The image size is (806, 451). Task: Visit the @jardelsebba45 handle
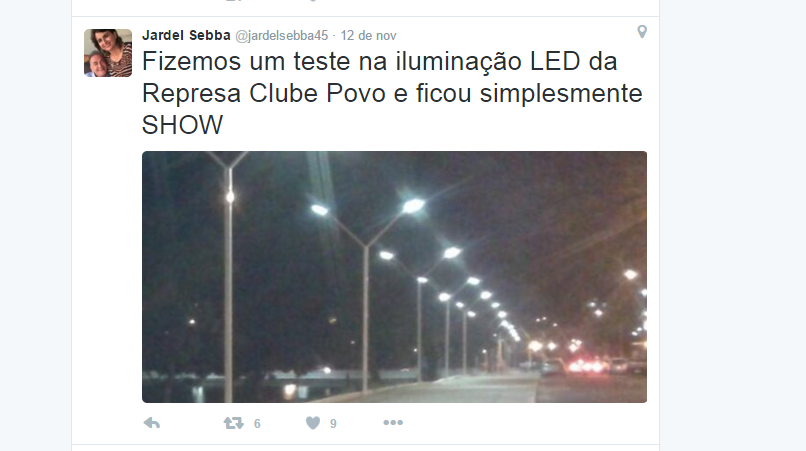[x=282, y=35]
